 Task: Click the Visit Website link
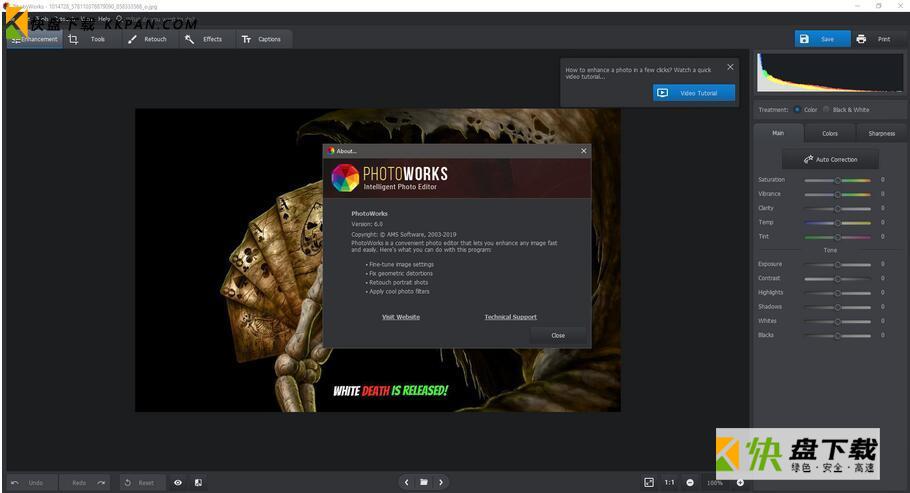click(400, 317)
